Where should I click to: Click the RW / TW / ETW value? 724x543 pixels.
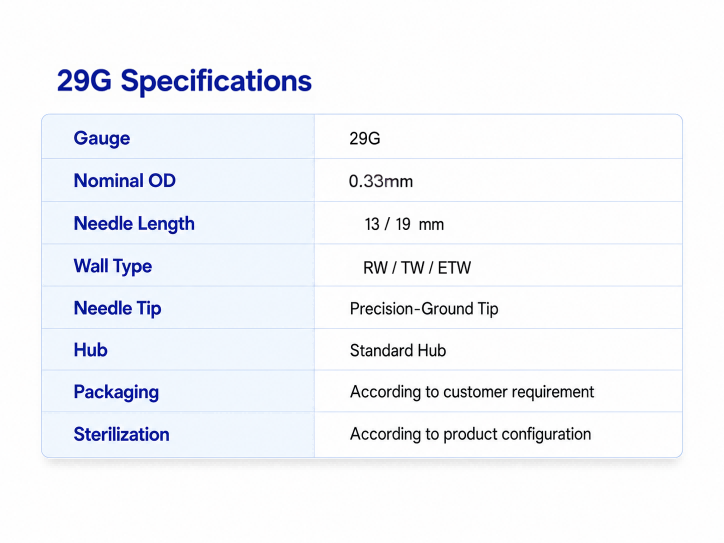tap(417, 268)
